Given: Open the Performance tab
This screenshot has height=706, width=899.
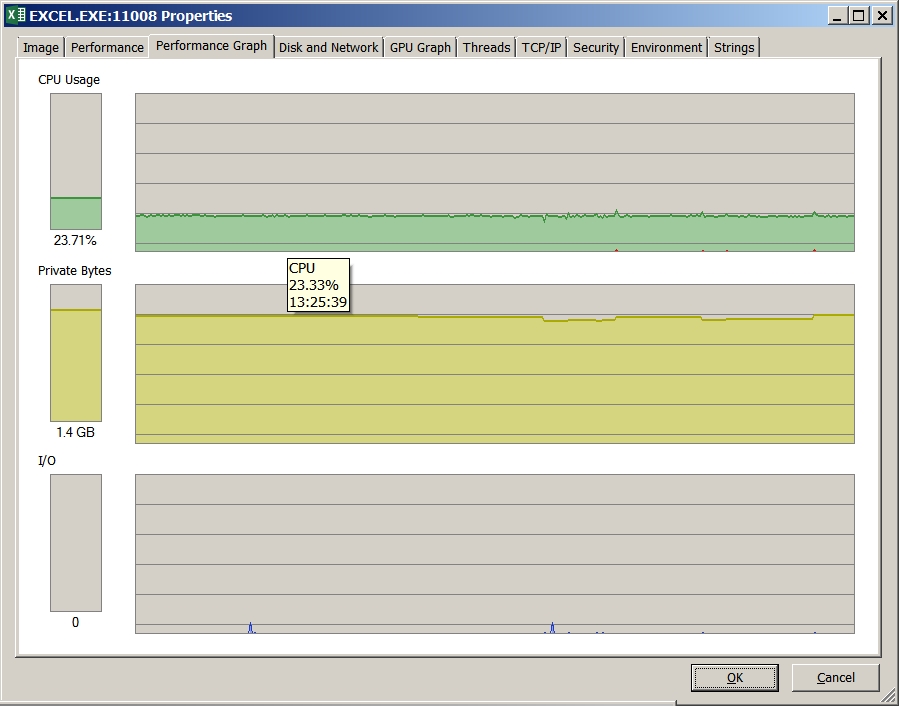Looking at the screenshot, I should click(107, 48).
